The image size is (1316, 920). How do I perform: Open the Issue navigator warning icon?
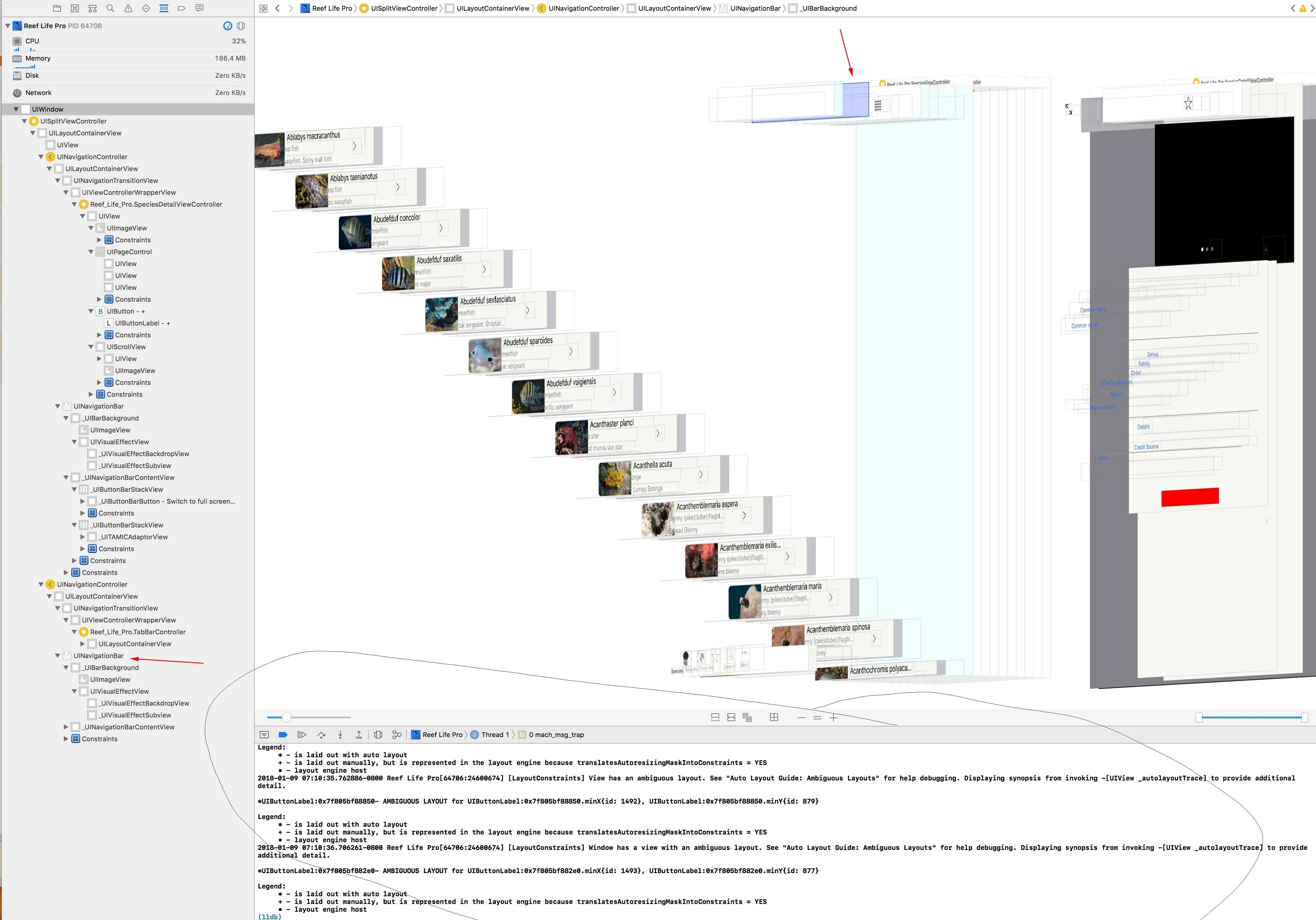point(128,8)
